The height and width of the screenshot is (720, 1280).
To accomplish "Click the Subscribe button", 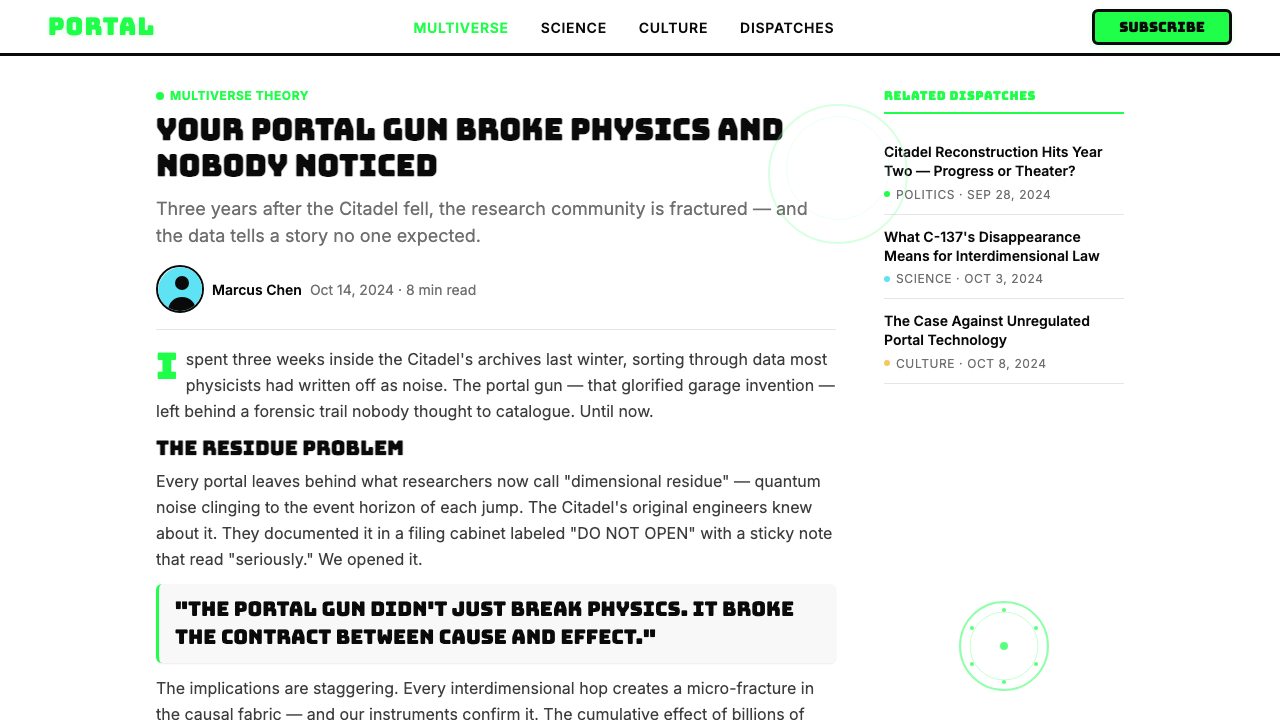I will pos(1162,27).
